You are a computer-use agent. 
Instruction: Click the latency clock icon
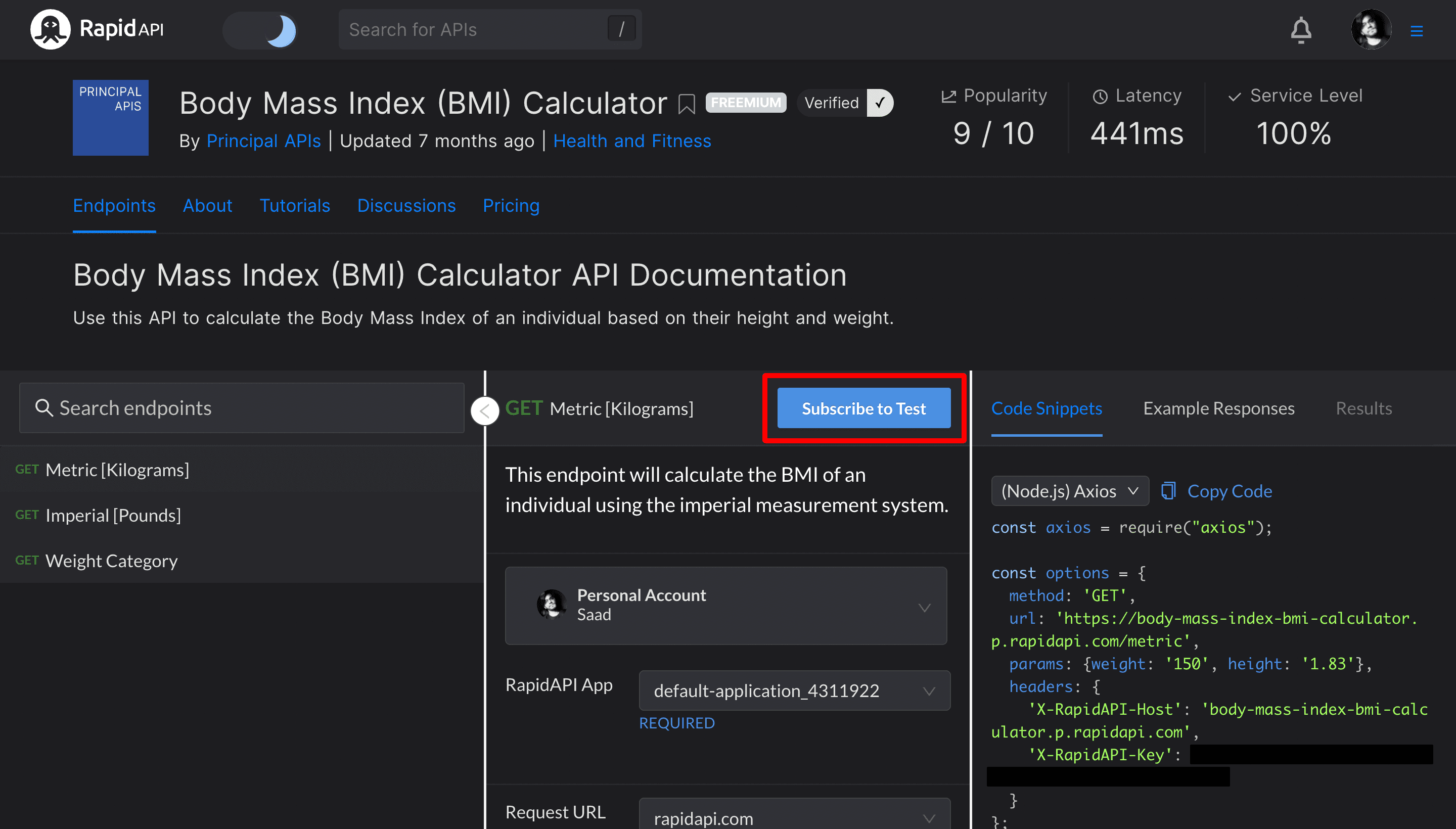tap(1101, 96)
